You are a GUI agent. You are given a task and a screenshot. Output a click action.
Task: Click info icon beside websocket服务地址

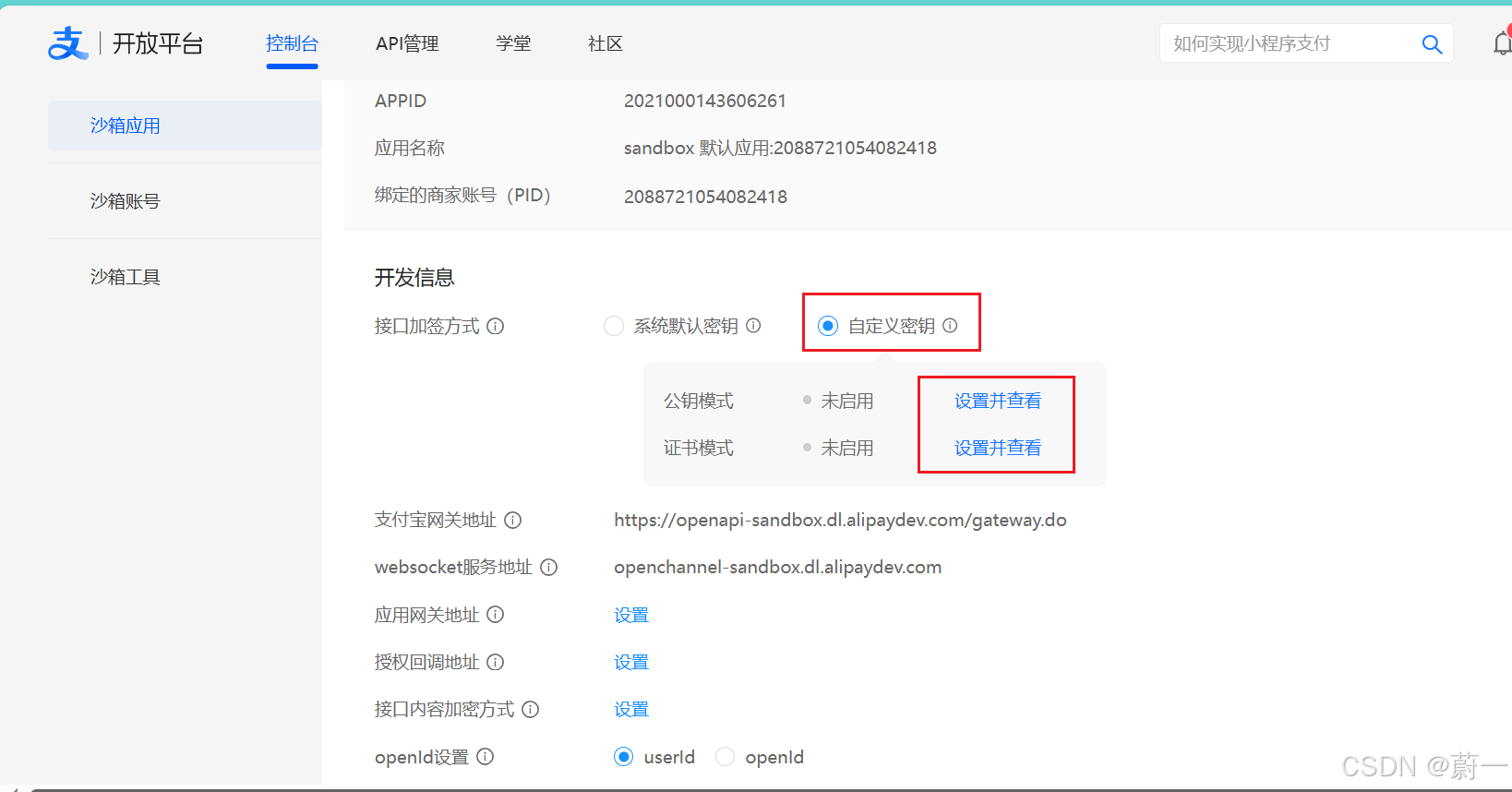tap(549, 568)
